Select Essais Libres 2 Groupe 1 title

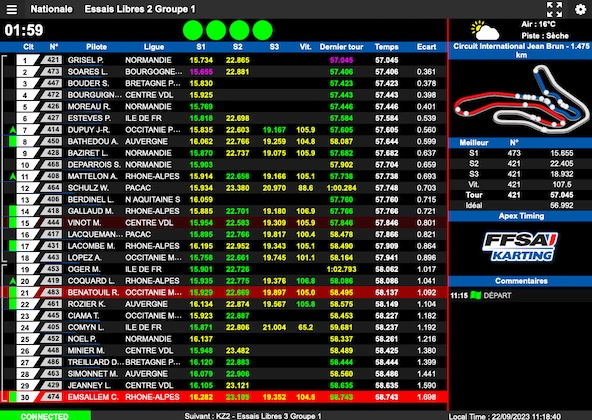[140, 9]
